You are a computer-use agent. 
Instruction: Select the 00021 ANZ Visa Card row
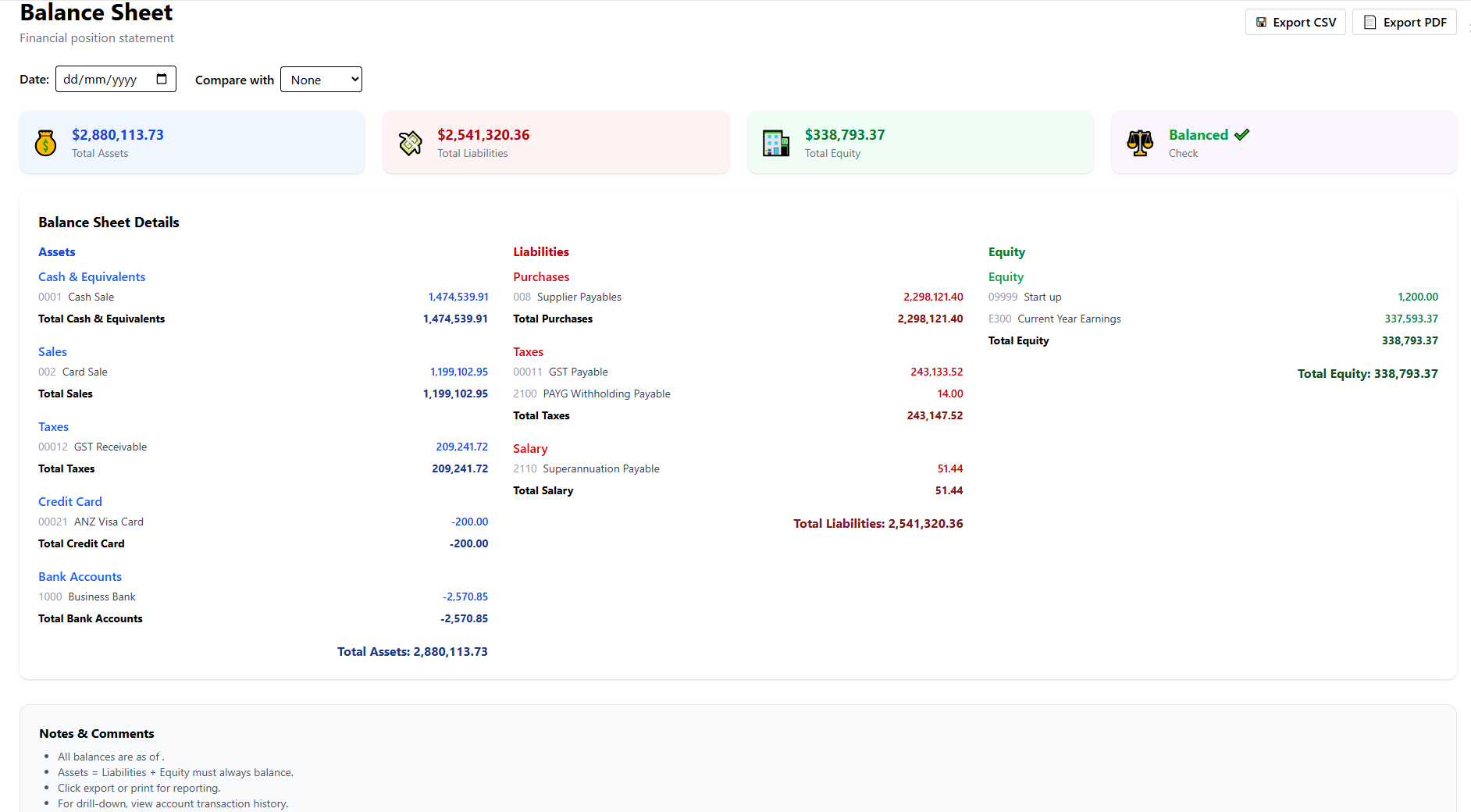(263, 522)
